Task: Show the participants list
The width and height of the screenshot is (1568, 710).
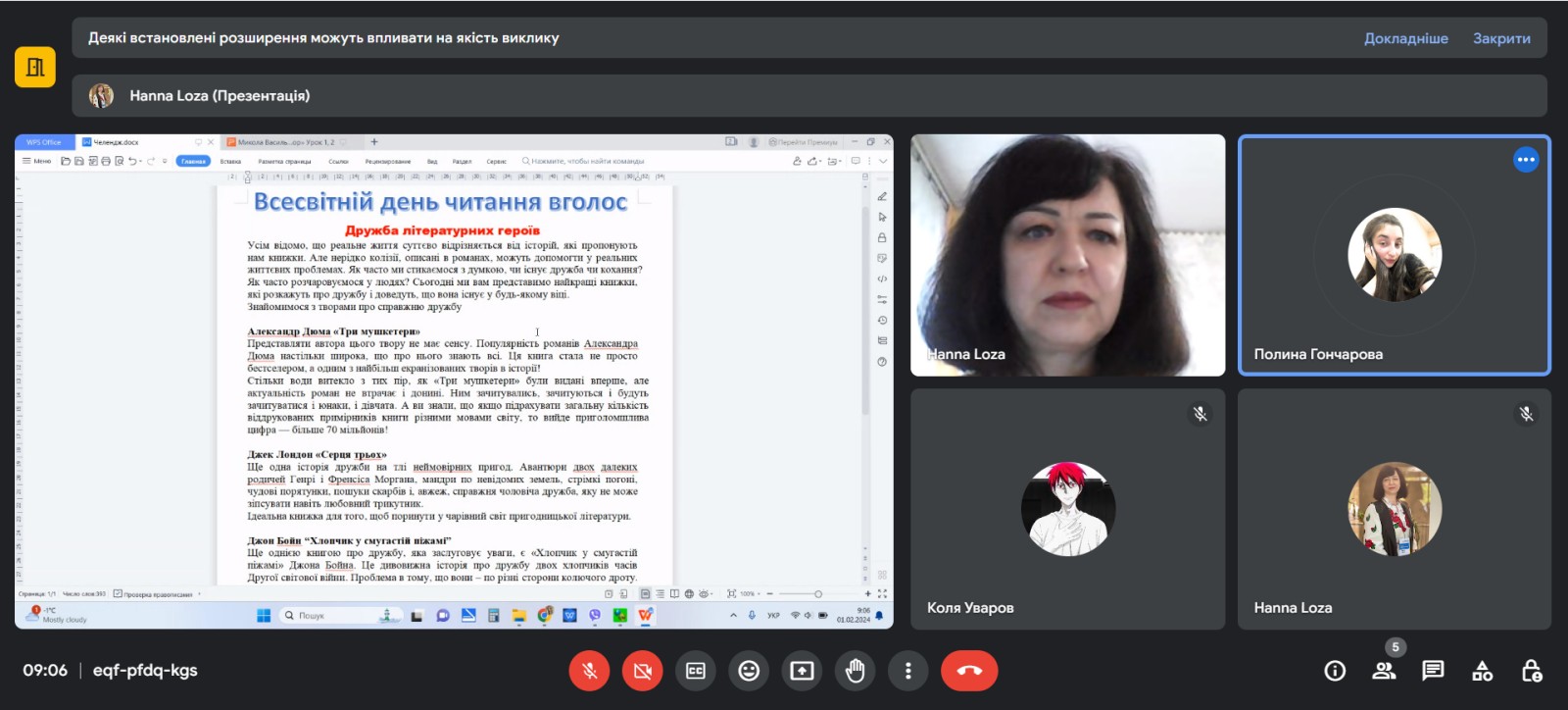Action: tap(1384, 671)
